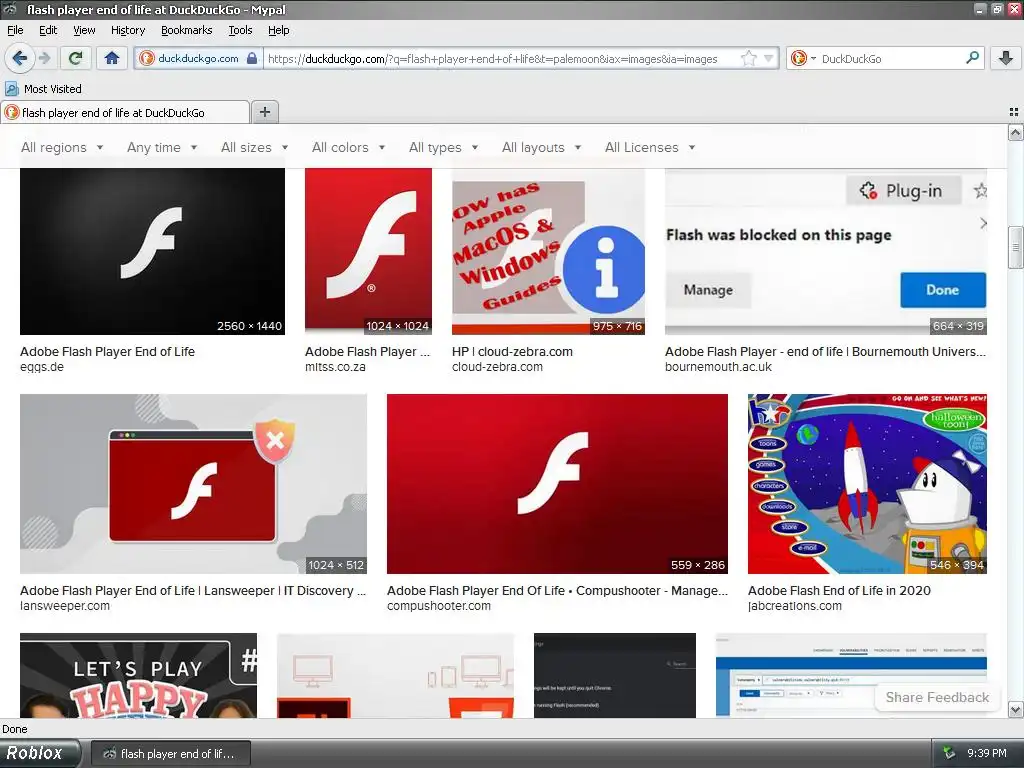Click the vertical scrollbar thumb
Viewport: 1024px width, 768px height.
click(x=1016, y=247)
